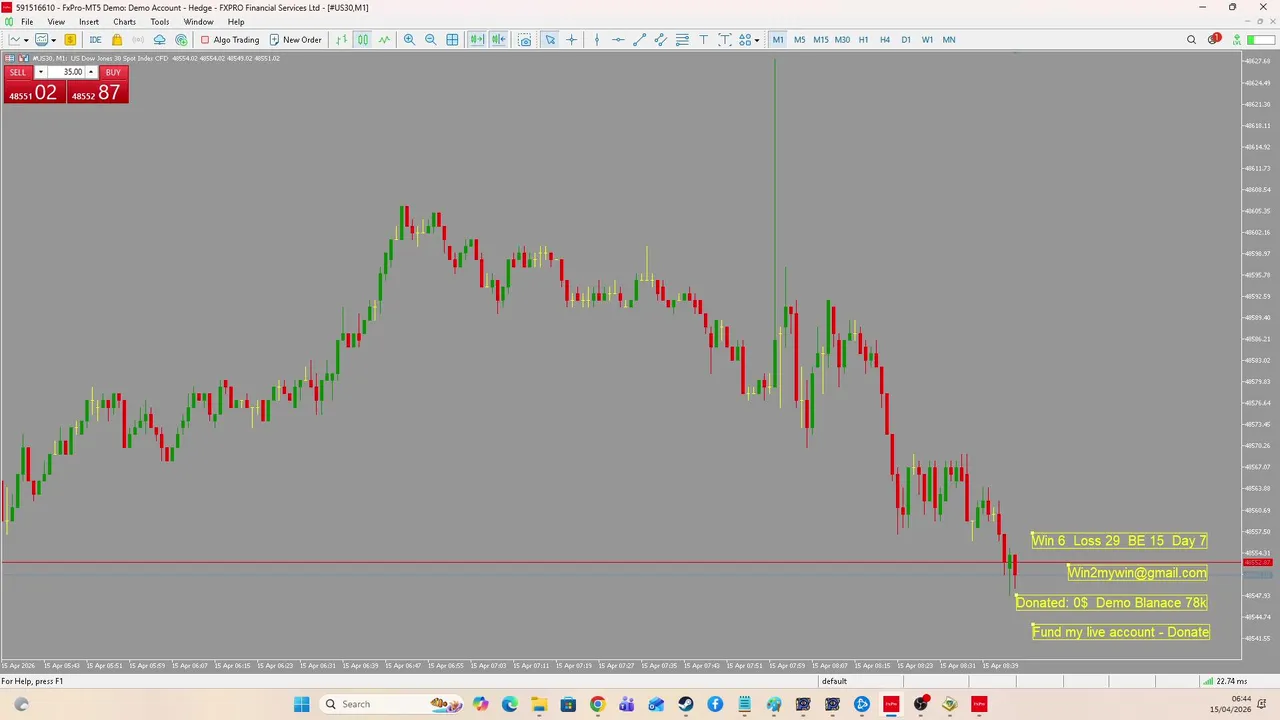Zoom in on the chart
1280x720 pixels.
[x=409, y=40]
